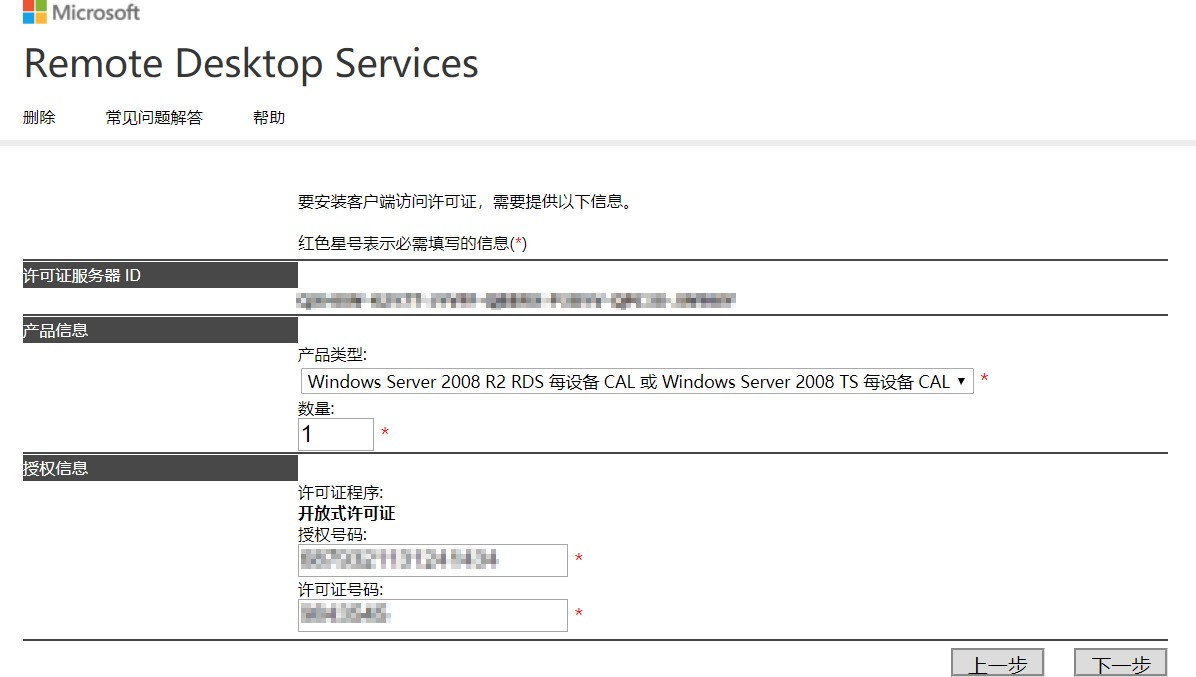Continue with the 下一步 button
Screen dimensions: 1196x677
point(1120,663)
